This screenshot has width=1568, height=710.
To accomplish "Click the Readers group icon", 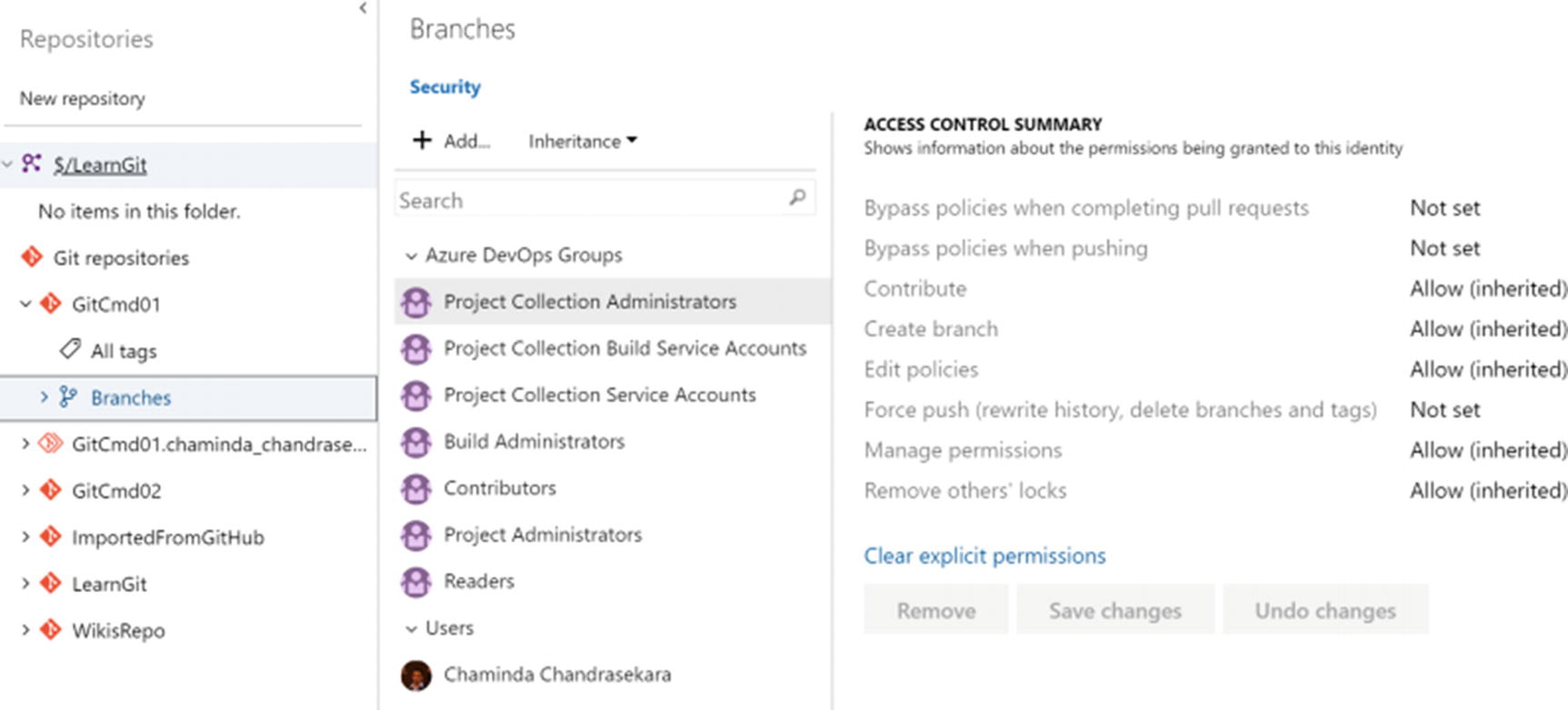I will (416, 582).
